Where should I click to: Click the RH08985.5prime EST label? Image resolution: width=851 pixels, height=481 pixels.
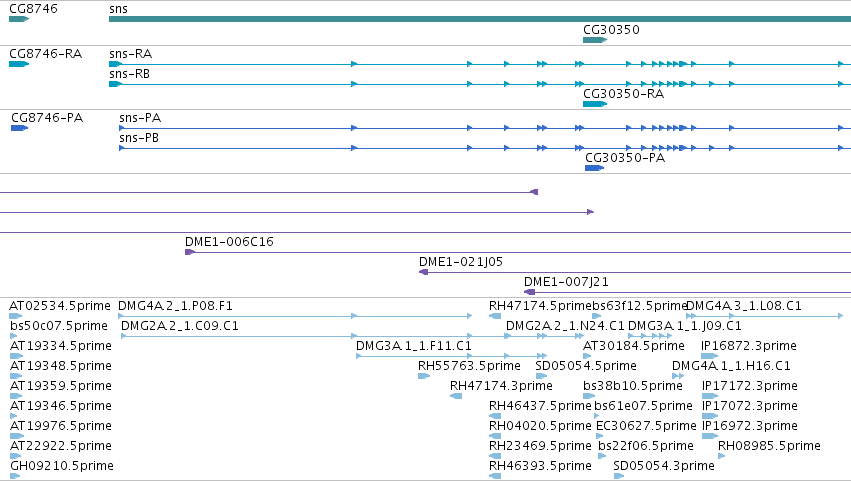769,446
